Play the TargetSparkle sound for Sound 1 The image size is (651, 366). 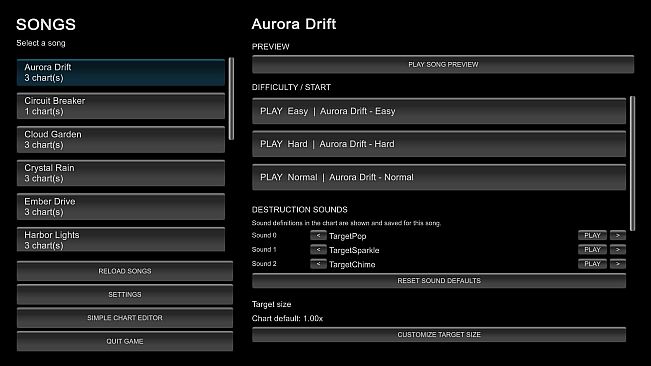592,249
